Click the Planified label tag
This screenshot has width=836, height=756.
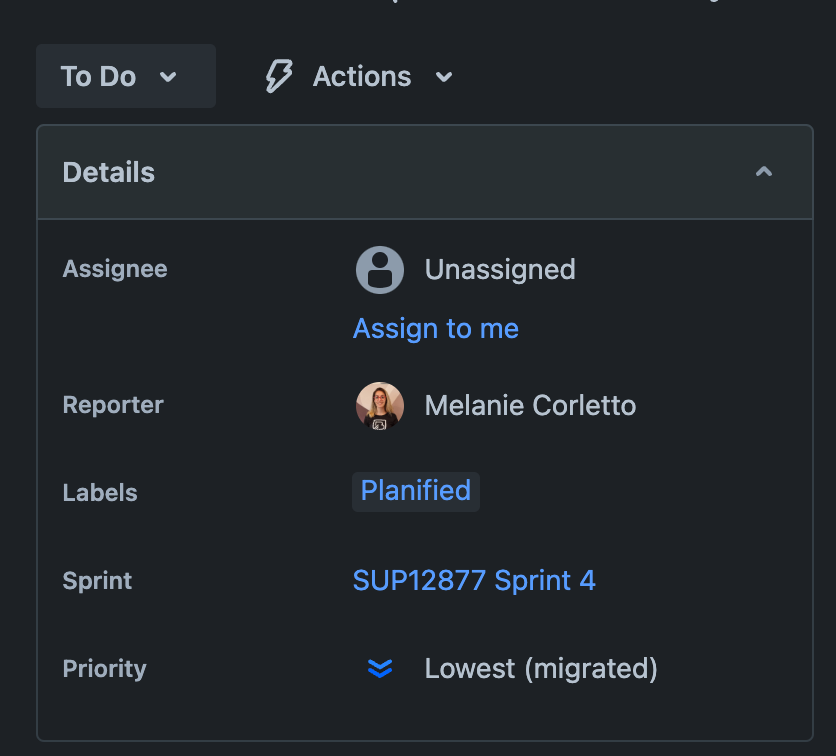[x=416, y=491]
